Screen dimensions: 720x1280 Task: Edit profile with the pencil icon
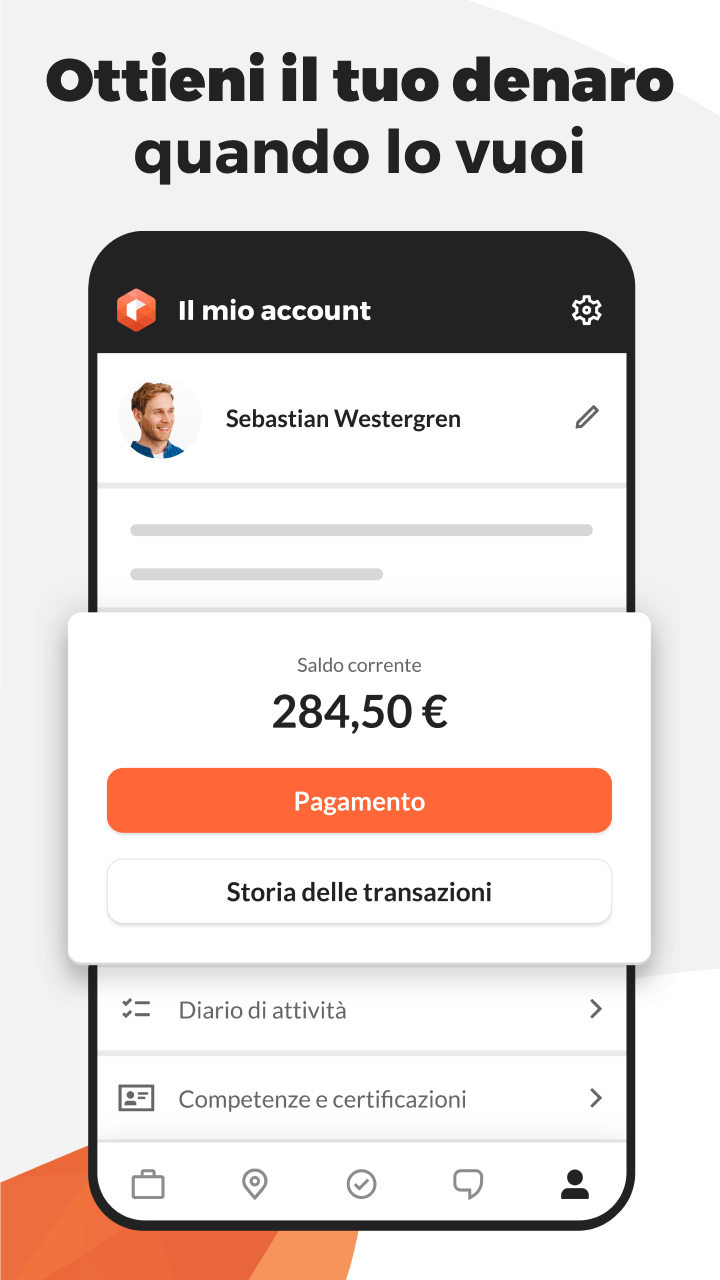587,418
